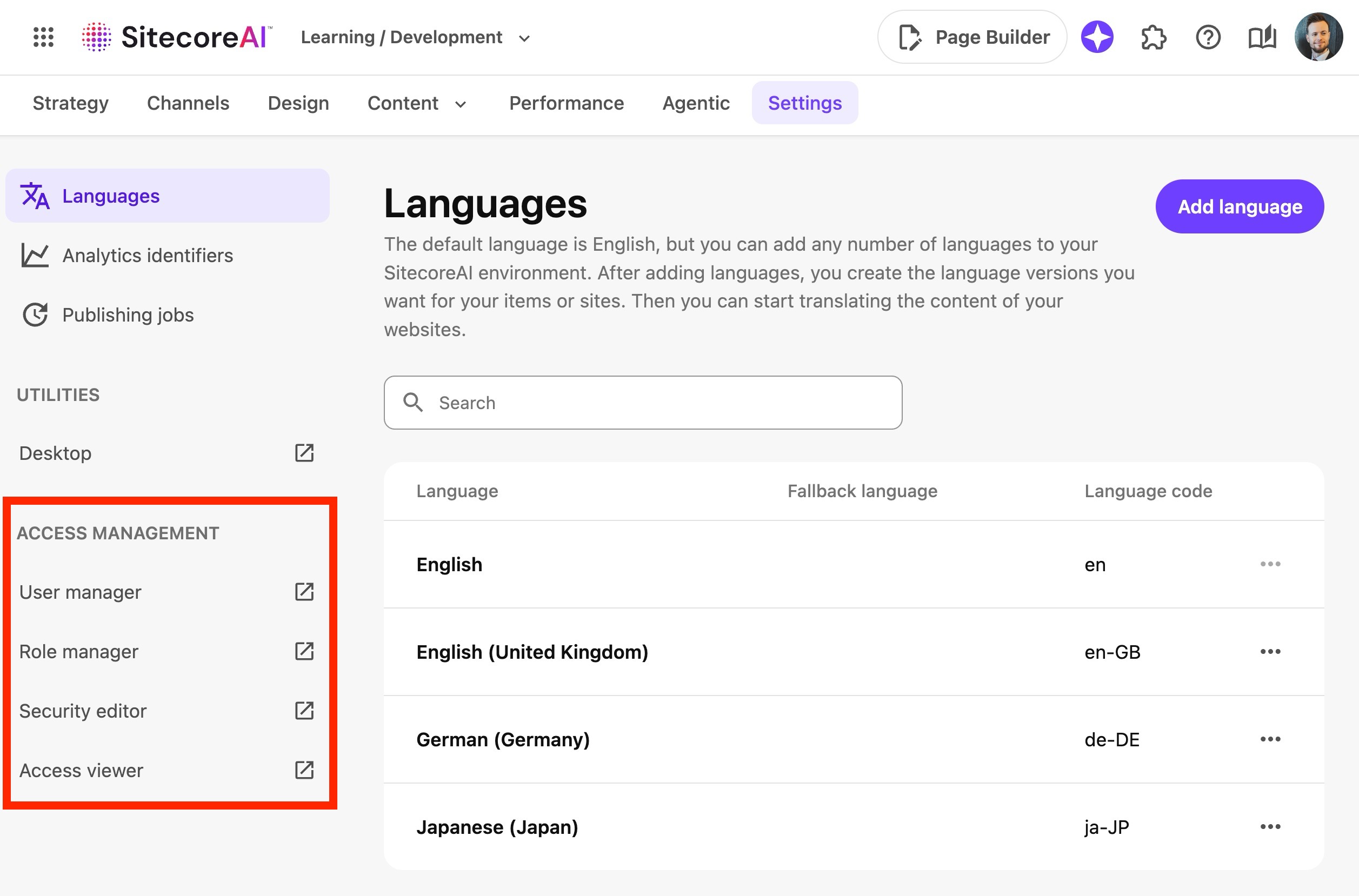Open the User manager link
The image size is (1359, 896).
point(168,591)
